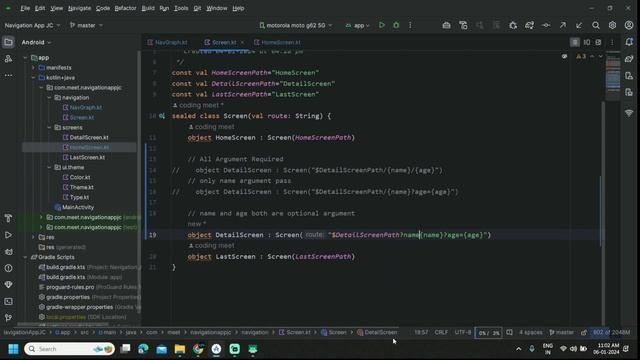Image resolution: width=640 pixels, height=360 pixels.
Task: Toggle reader mode eye icon in editor
Action: [x=564, y=56]
